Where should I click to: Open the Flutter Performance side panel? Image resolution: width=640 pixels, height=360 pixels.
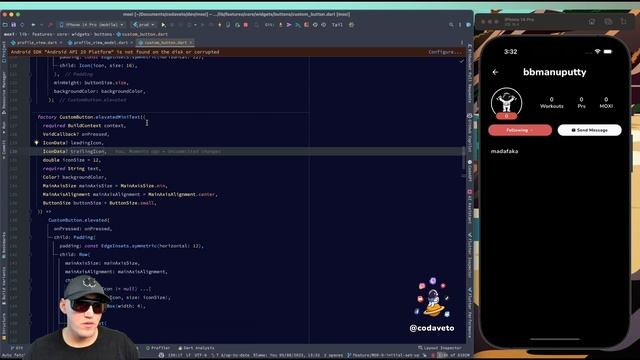point(470,312)
